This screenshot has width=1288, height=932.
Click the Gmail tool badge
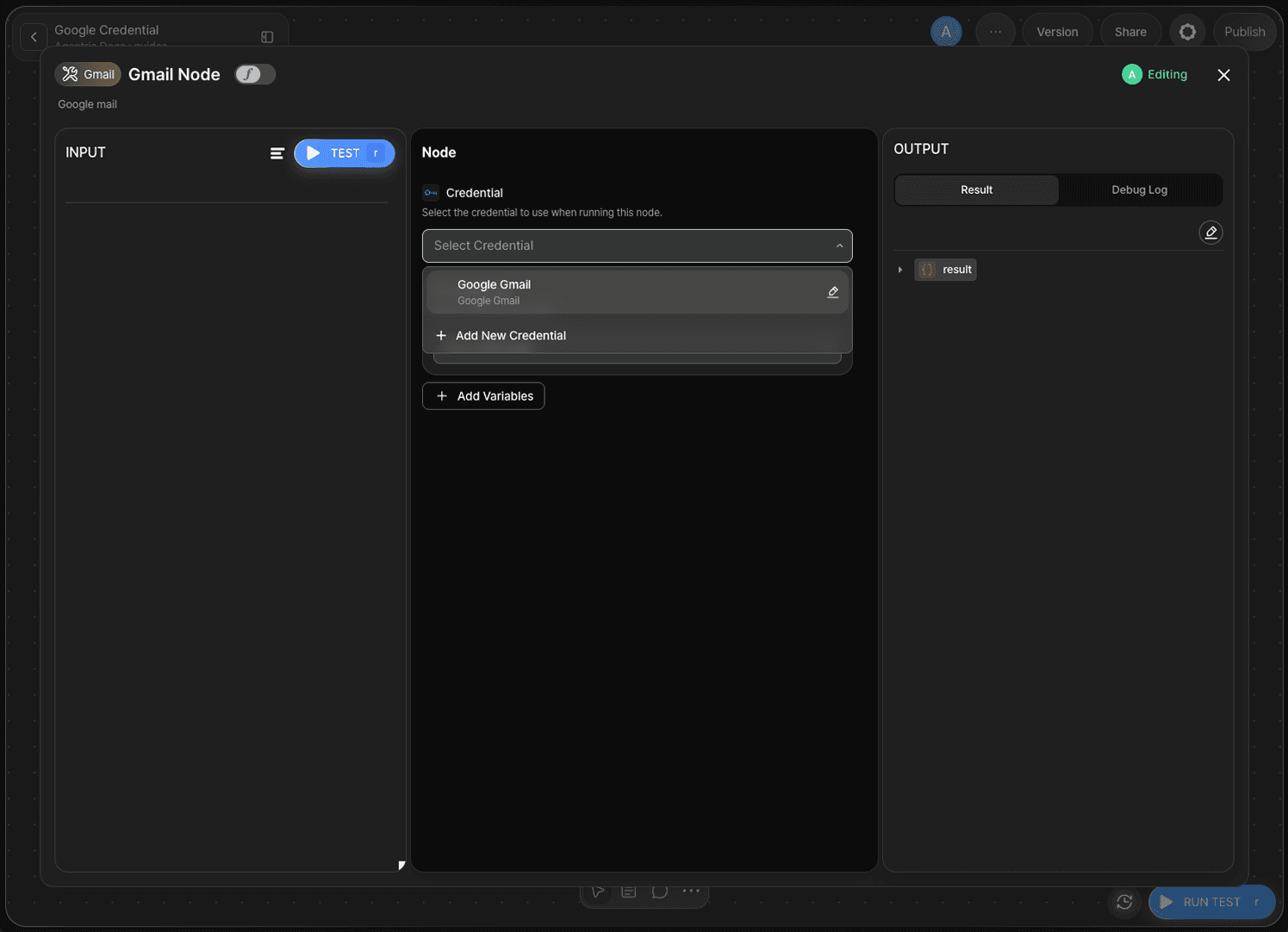(x=88, y=74)
